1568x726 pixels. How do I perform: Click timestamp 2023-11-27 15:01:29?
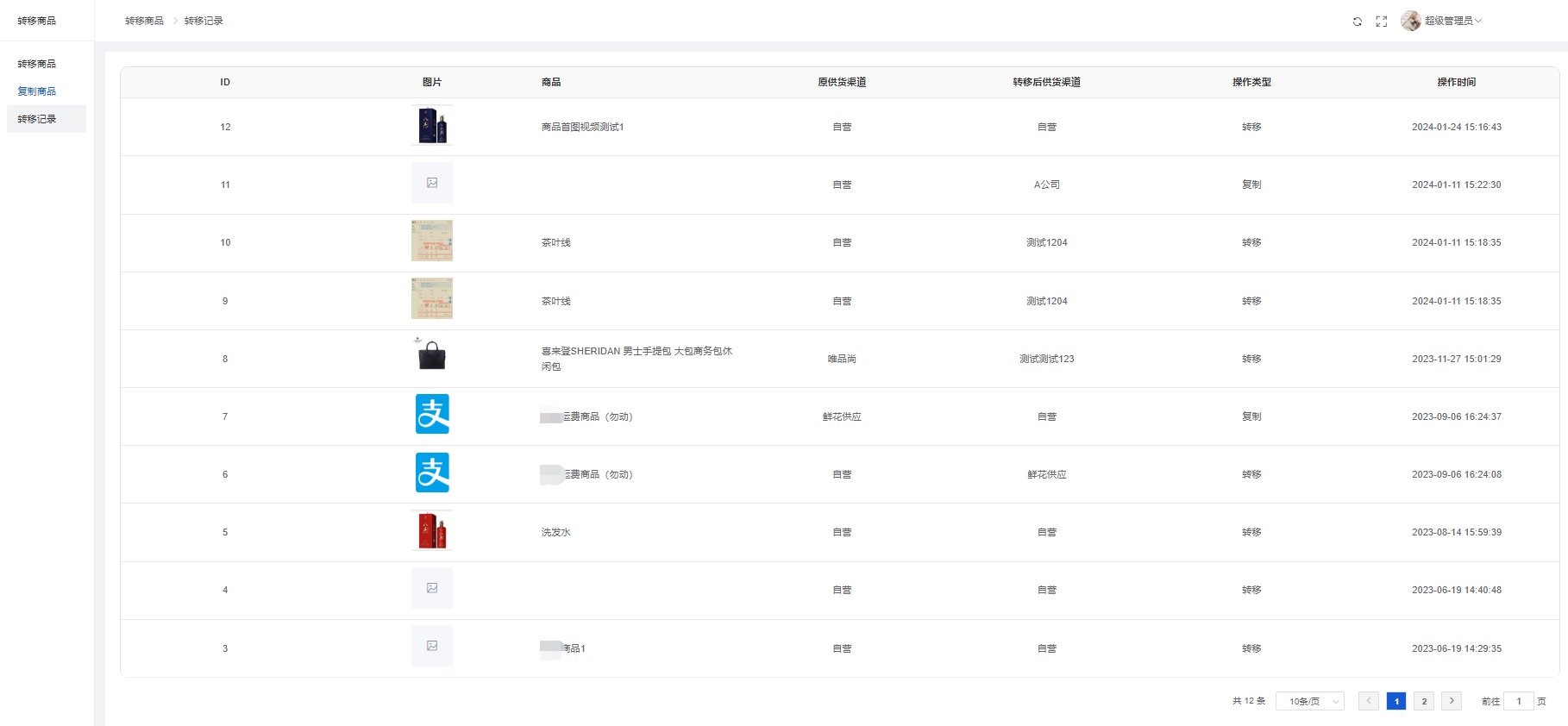[1457, 360]
